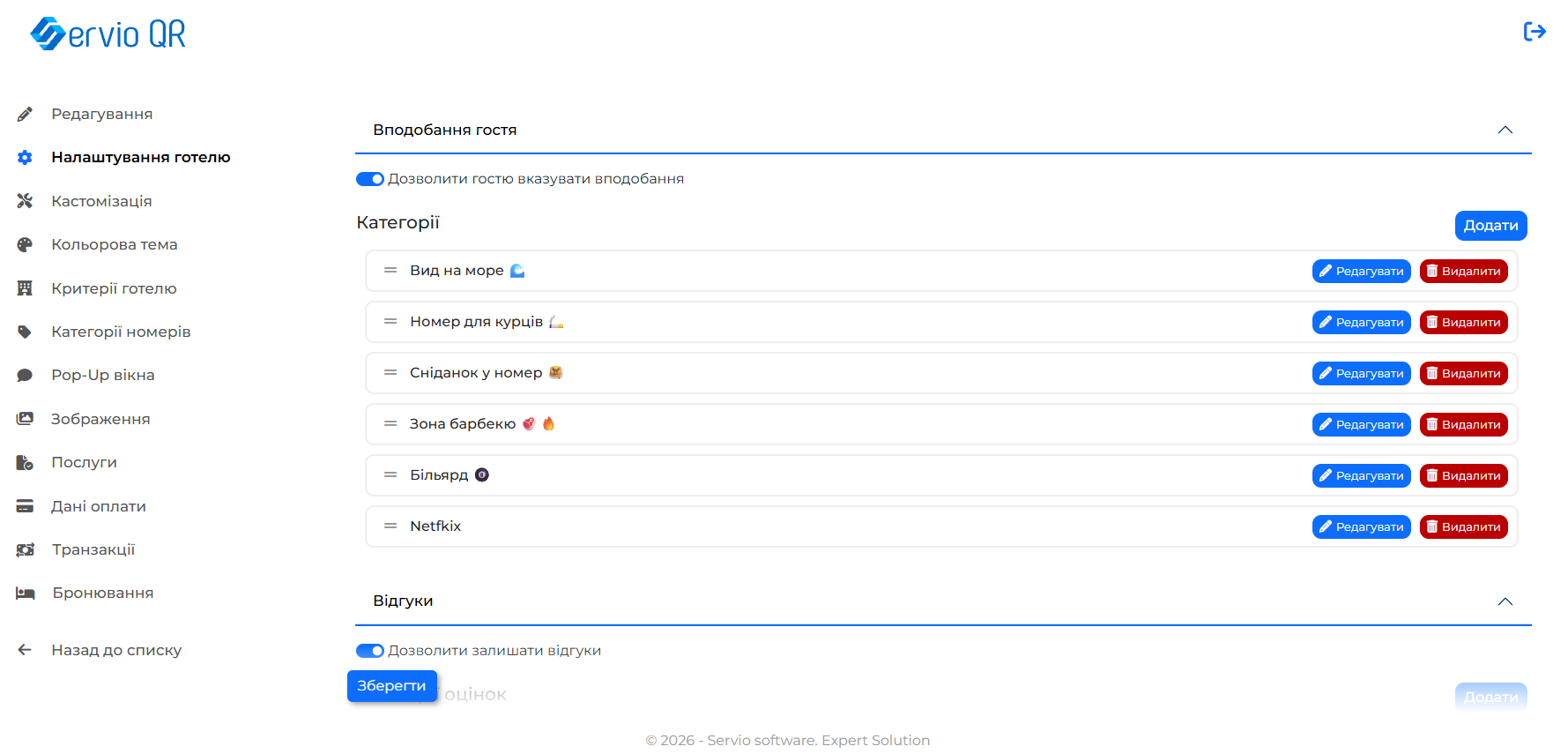Delete the Netfkix category
The height and width of the screenshot is (754, 1568).
click(1463, 526)
